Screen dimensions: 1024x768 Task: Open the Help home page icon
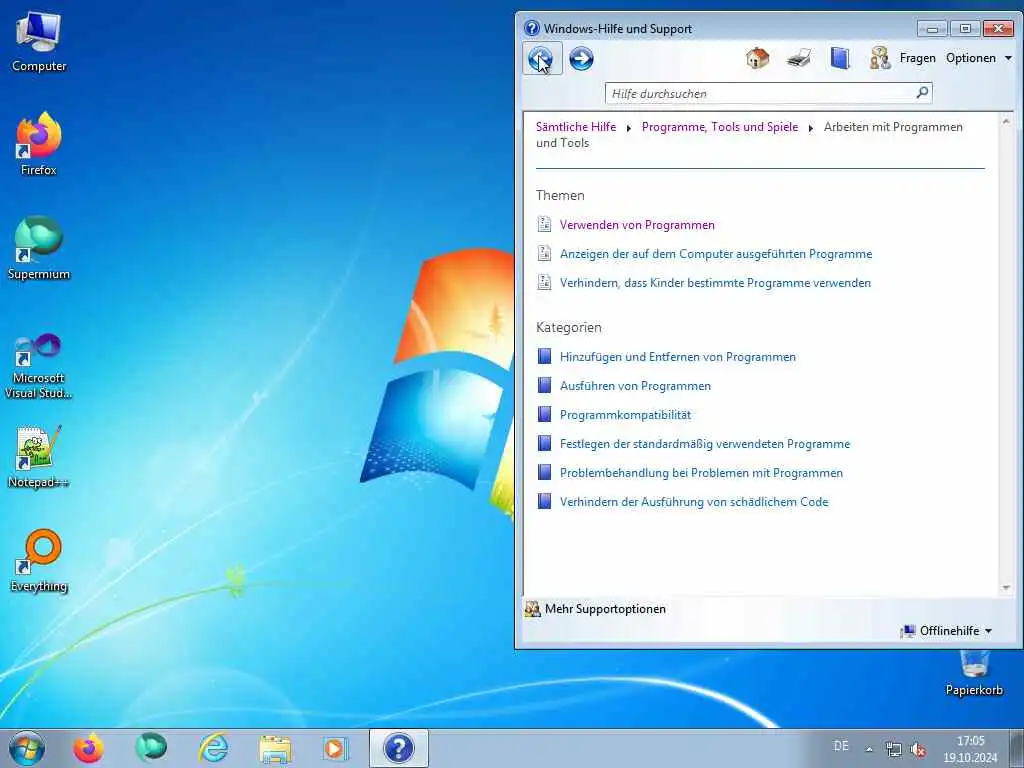coord(758,58)
